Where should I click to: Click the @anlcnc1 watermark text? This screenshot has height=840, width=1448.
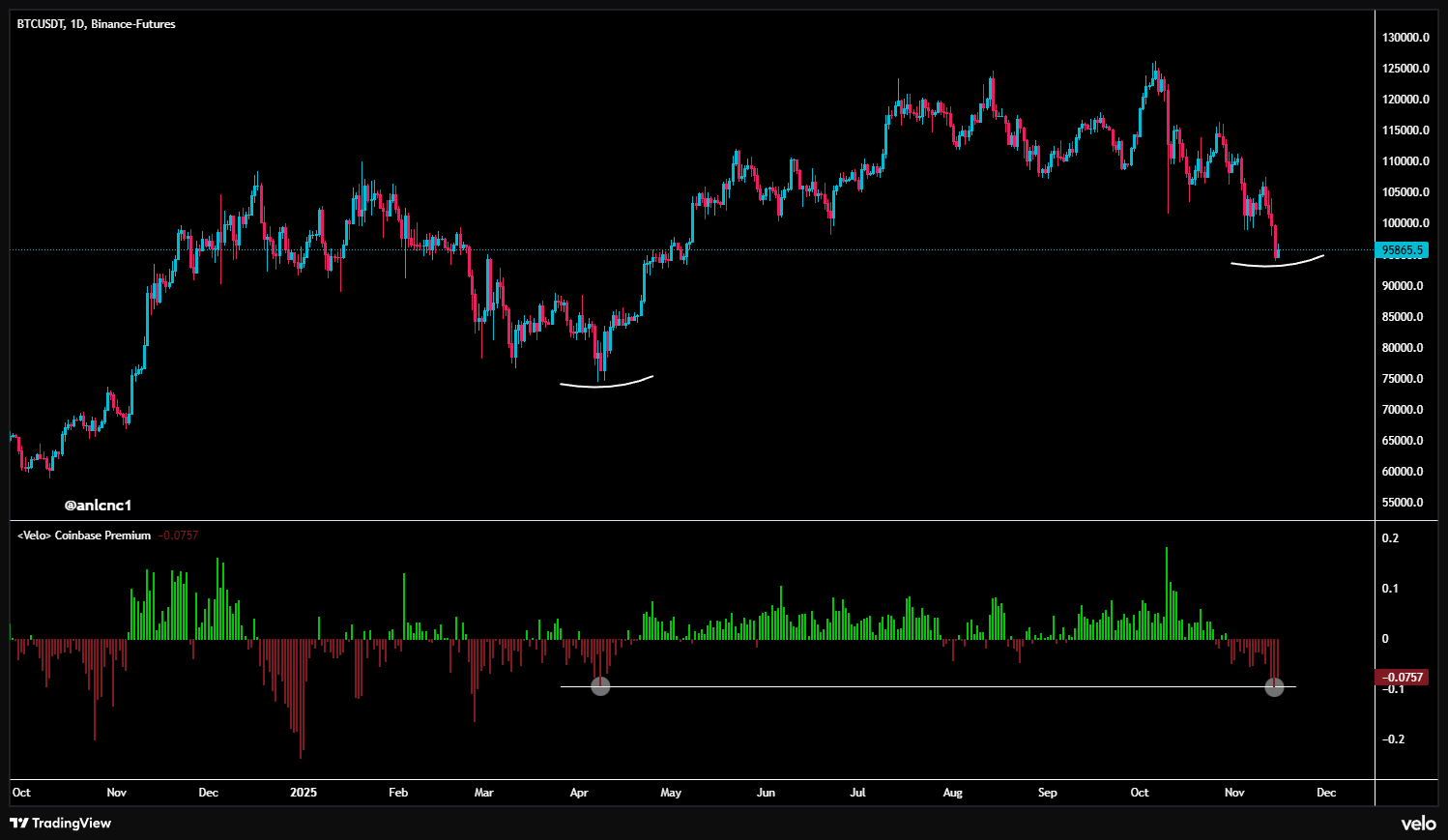[98, 505]
